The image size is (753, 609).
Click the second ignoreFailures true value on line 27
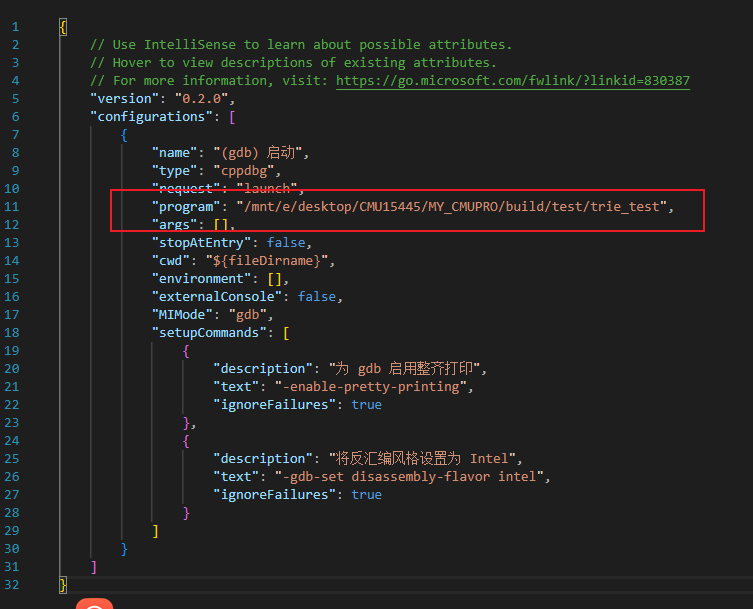click(366, 495)
